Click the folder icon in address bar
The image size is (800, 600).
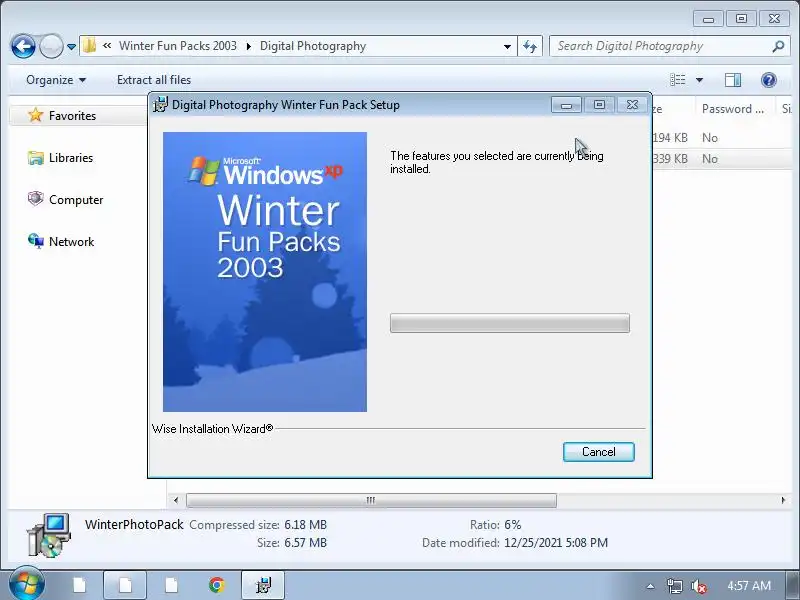click(90, 46)
